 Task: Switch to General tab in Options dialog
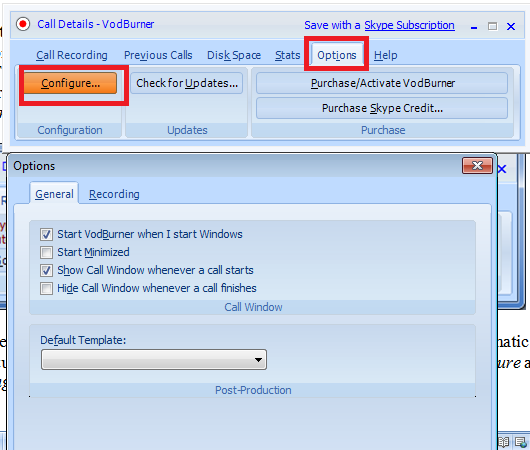click(54, 194)
